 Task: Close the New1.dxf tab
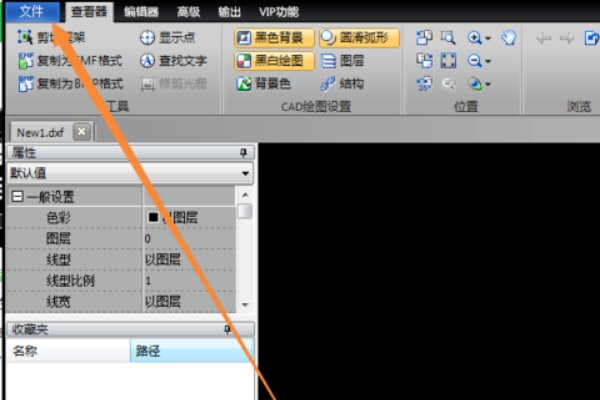82,132
